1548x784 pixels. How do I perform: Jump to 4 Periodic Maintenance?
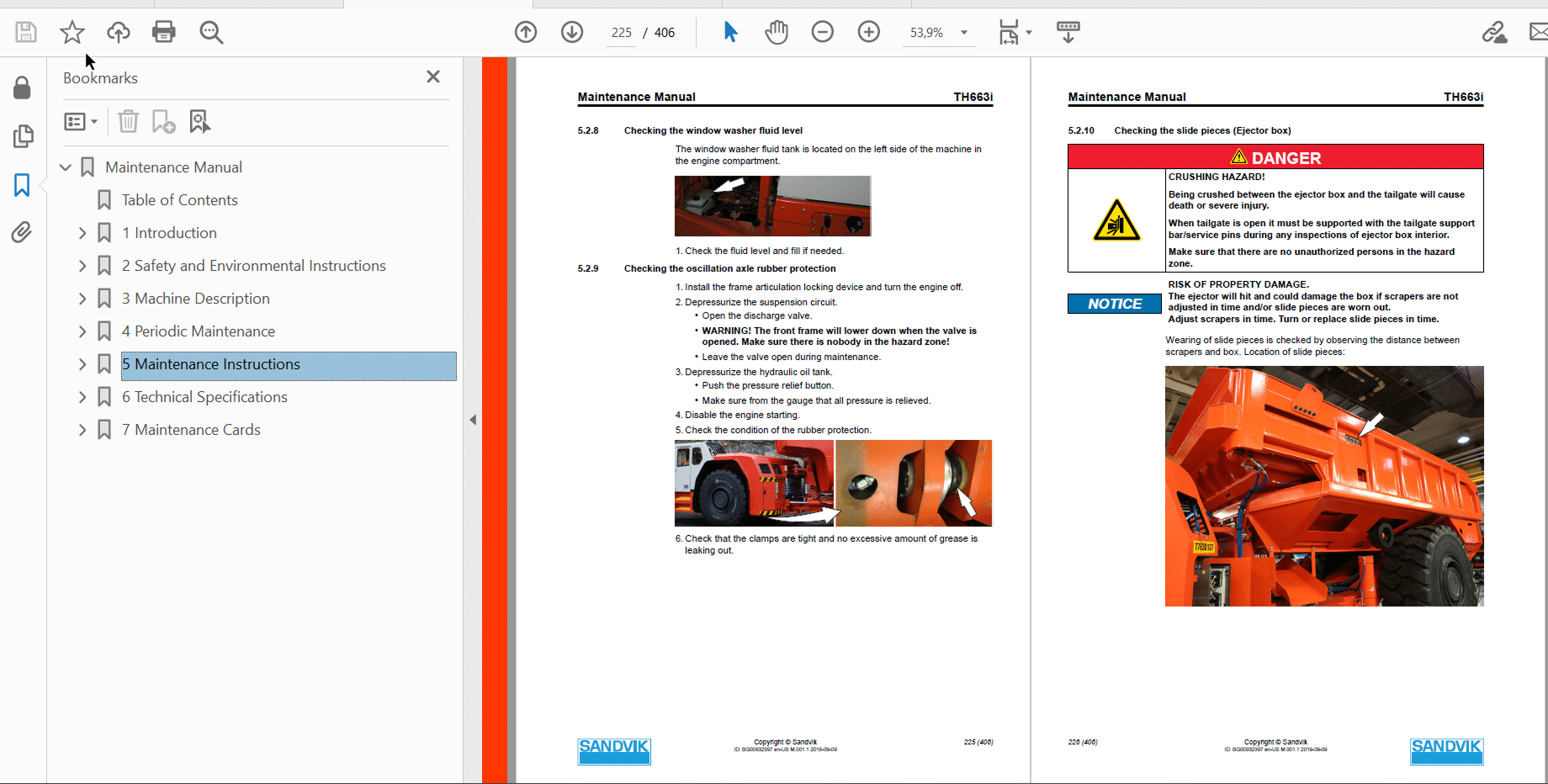[x=198, y=331]
